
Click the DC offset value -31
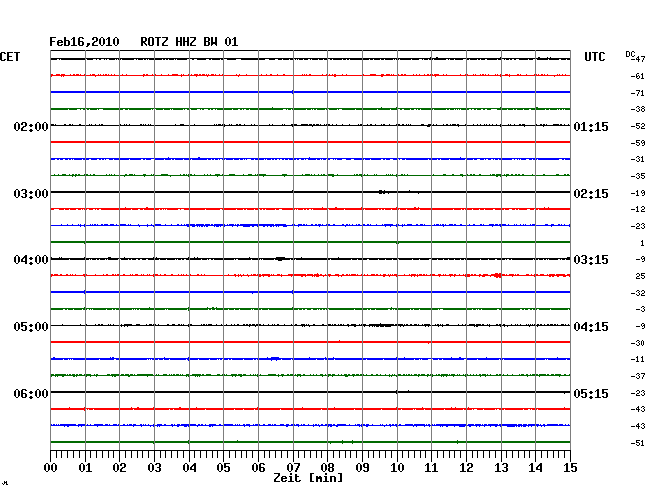[x=638, y=159]
